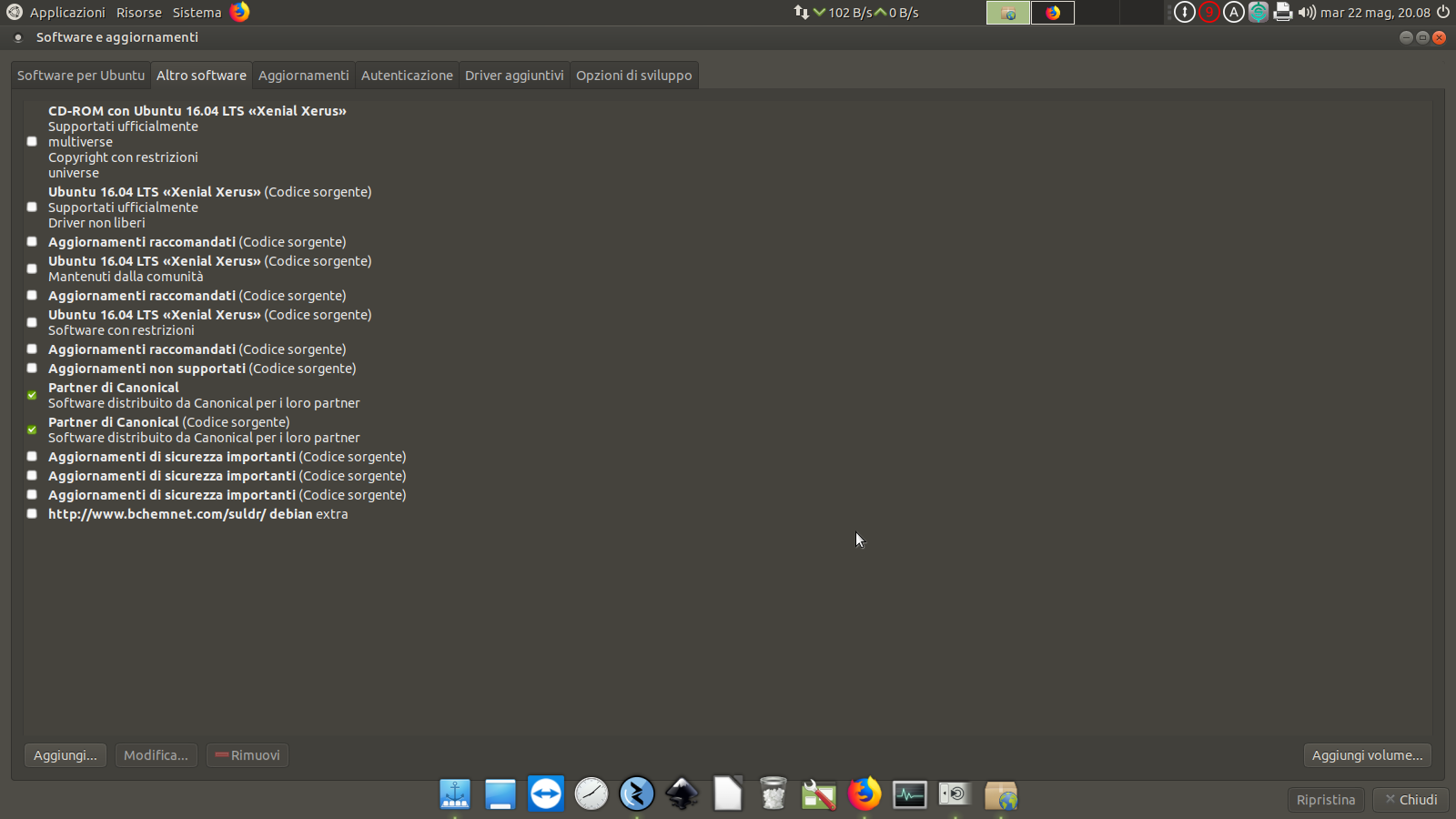Screen dimensions: 1456x819
Task: Open the Risorse menu
Action: pos(139,13)
